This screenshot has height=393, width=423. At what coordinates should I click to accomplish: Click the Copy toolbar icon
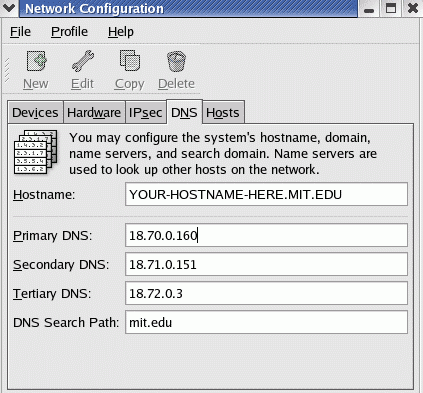pyautogui.click(x=130, y=60)
